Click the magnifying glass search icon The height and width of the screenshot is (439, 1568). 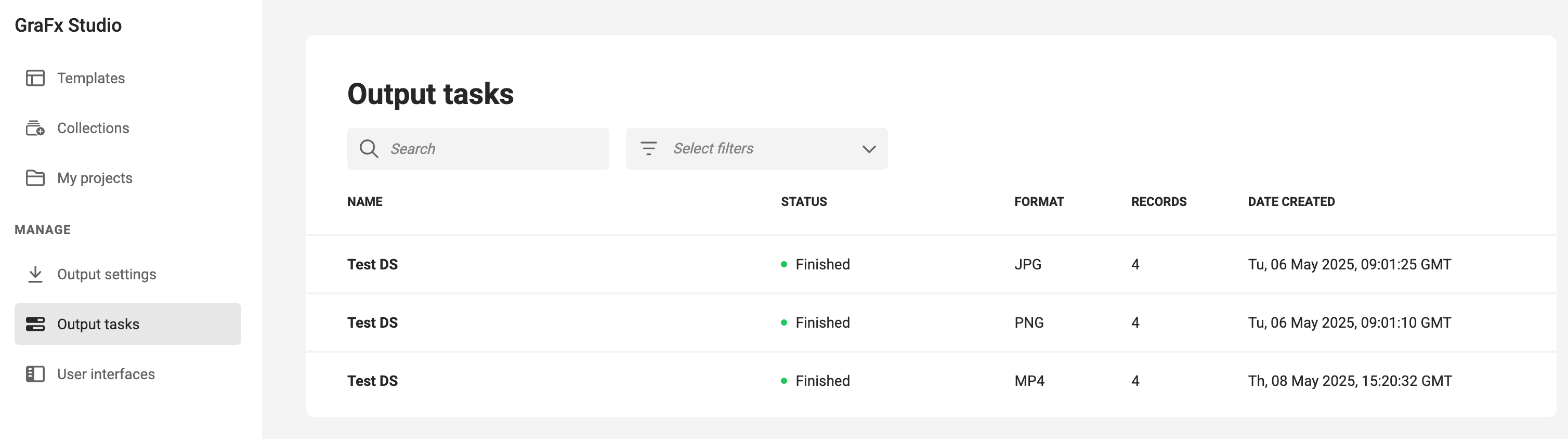point(369,149)
